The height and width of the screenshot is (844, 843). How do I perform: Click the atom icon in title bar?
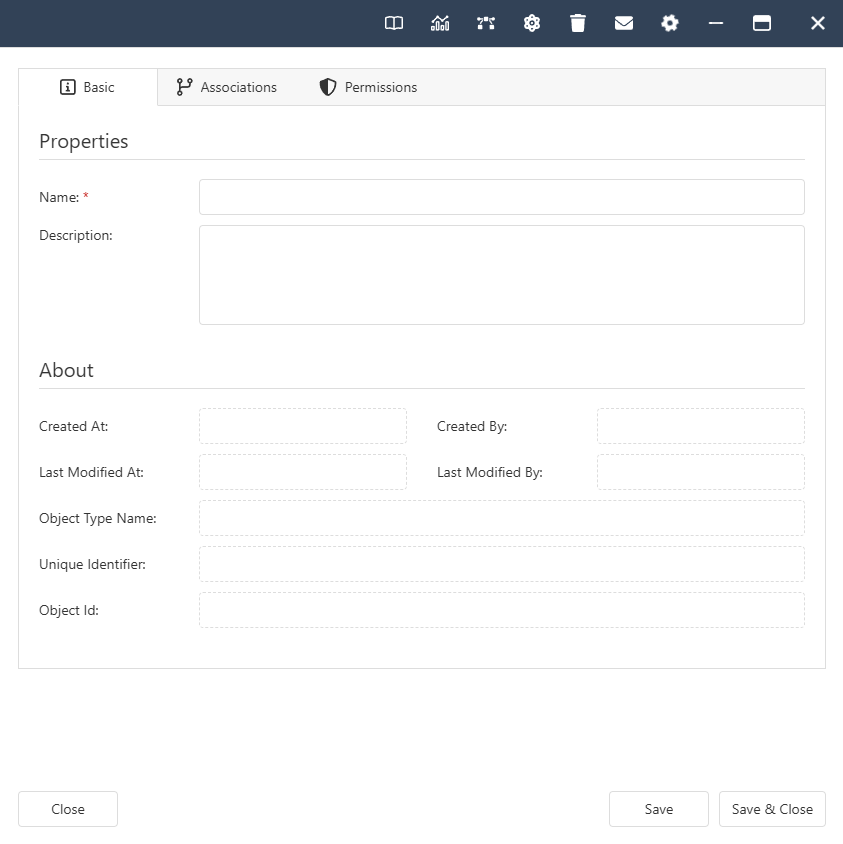click(x=532, y=23)
